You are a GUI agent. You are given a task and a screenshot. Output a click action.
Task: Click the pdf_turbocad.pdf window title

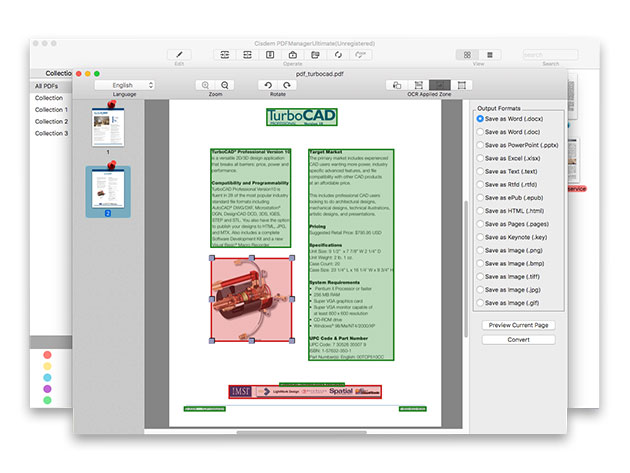(x=320, y=74)
